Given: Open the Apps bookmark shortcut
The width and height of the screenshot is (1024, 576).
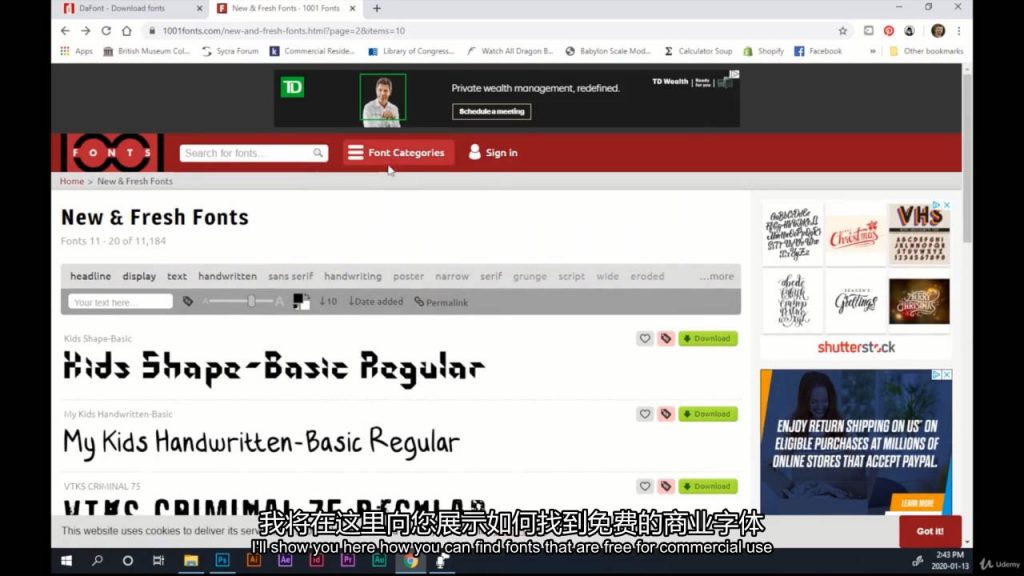Looking at the screenshot, I should pyautogui.click(x=77, y=51).
